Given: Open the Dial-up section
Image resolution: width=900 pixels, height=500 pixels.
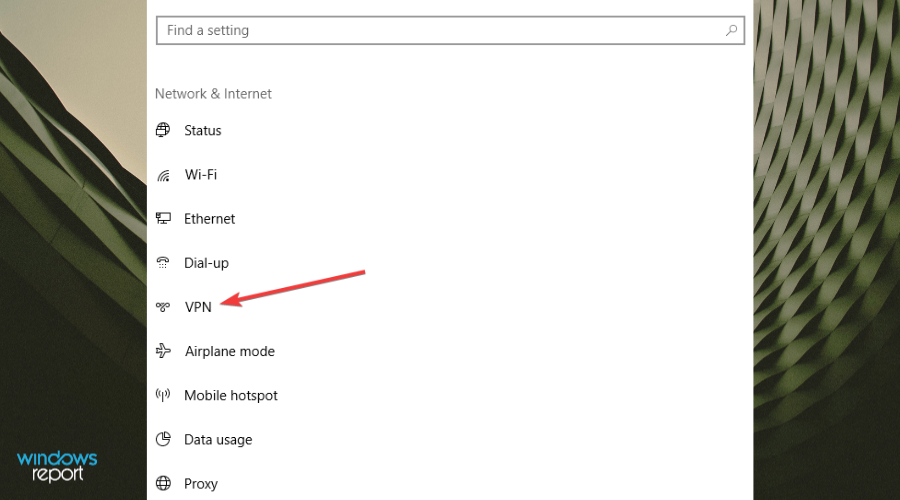Looking at the screenshot, I should (207, 263).
